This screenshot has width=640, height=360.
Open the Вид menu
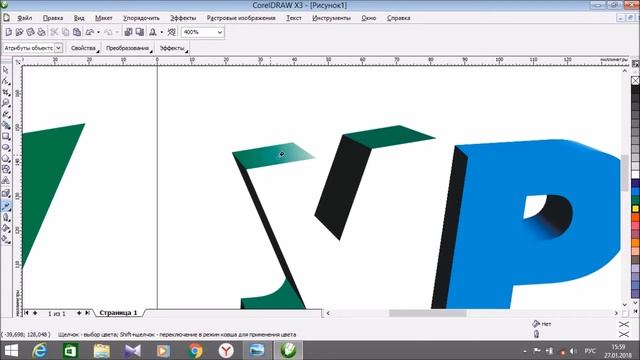[x=79, y=18]
